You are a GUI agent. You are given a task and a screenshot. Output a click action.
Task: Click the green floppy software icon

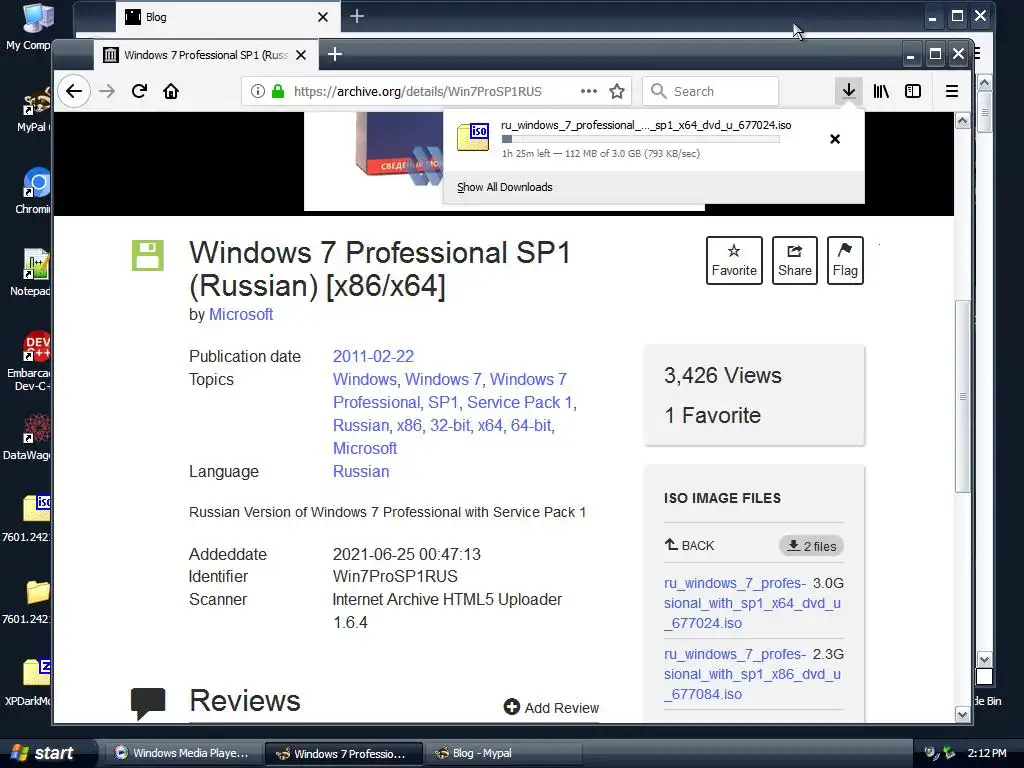point(148,255)
